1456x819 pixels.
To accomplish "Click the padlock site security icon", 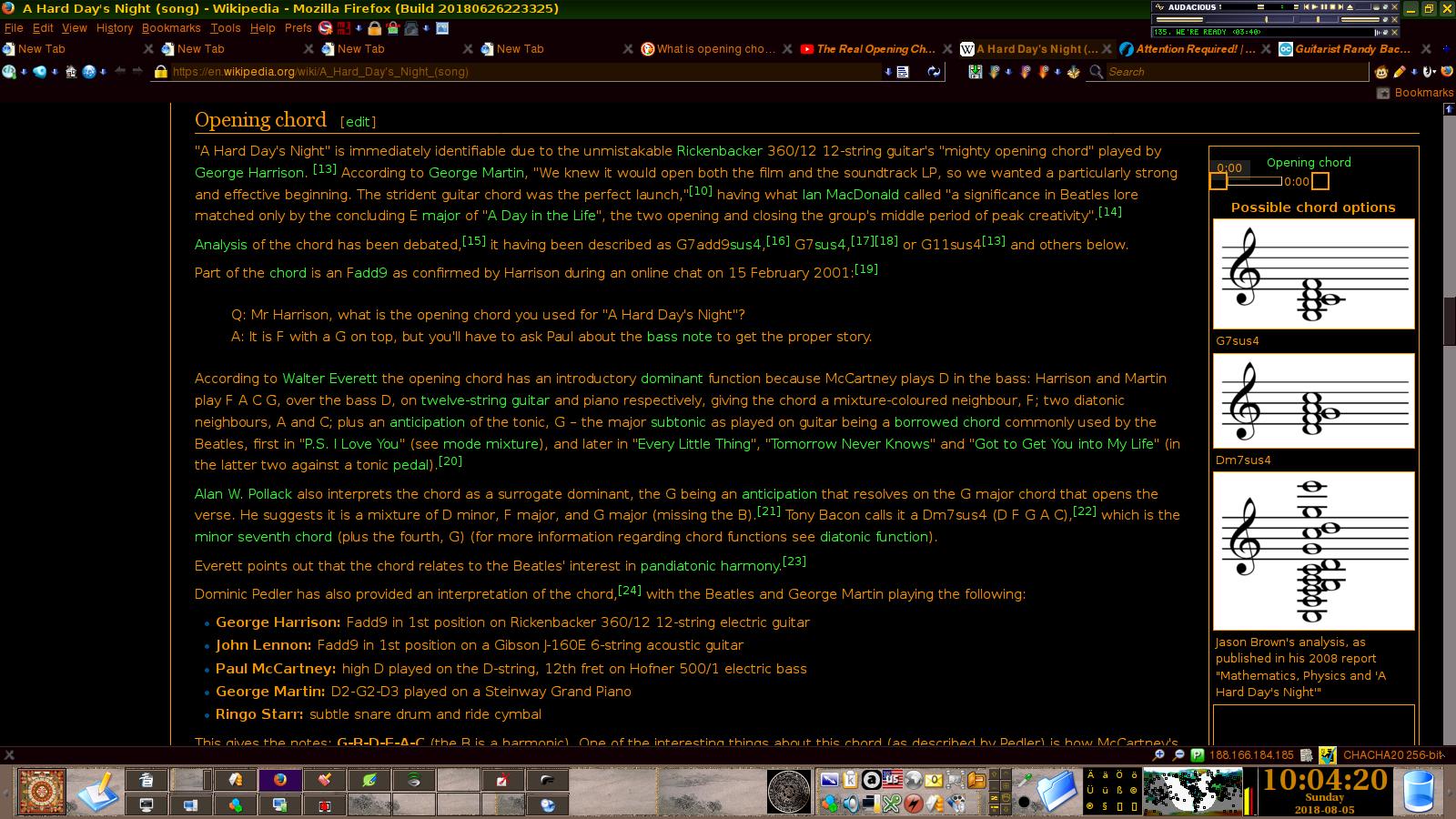I will (160, 72).
